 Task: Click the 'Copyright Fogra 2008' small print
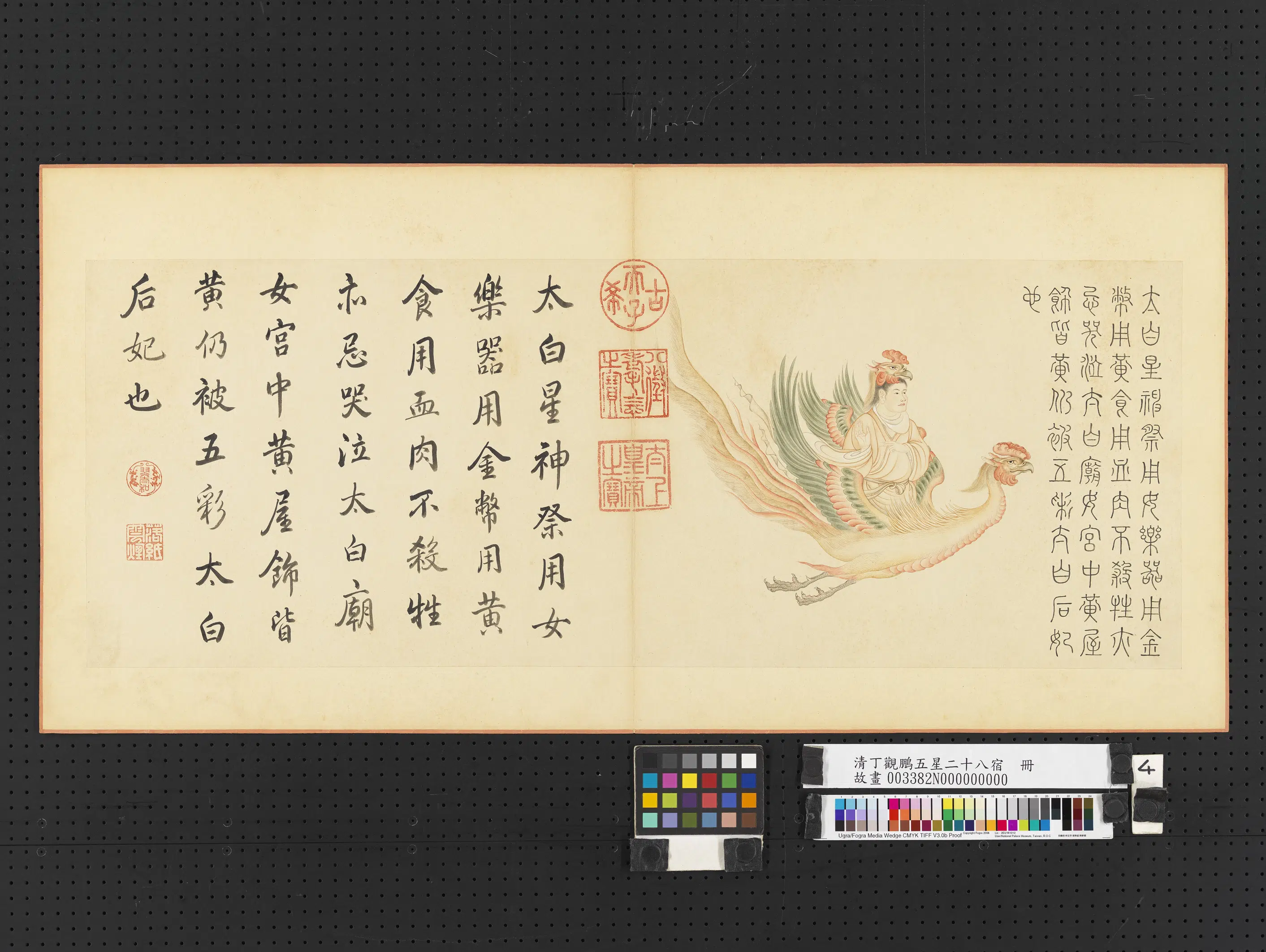(x=976, y=833)
